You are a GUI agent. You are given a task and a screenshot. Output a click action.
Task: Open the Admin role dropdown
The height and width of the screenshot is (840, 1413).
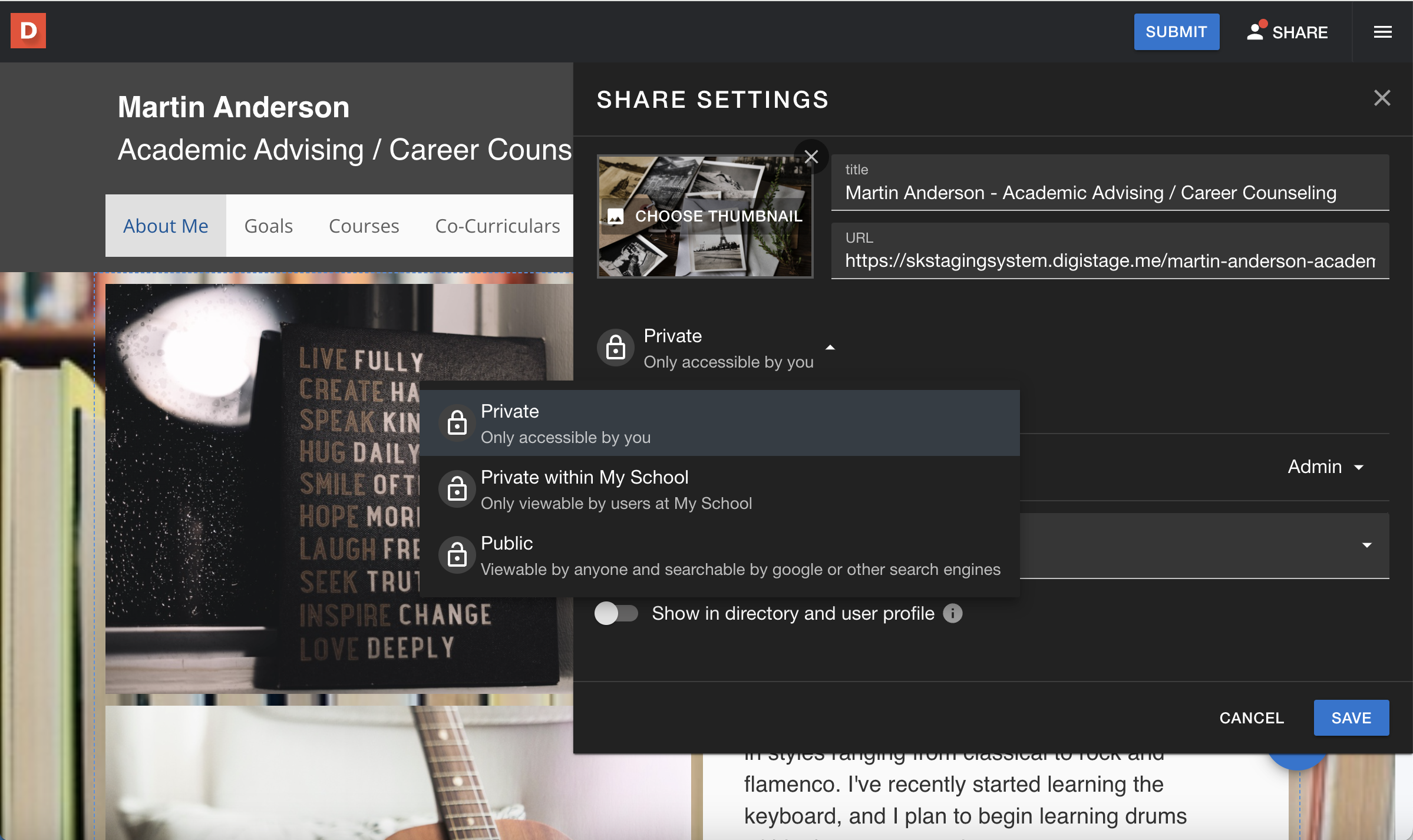1325,467
